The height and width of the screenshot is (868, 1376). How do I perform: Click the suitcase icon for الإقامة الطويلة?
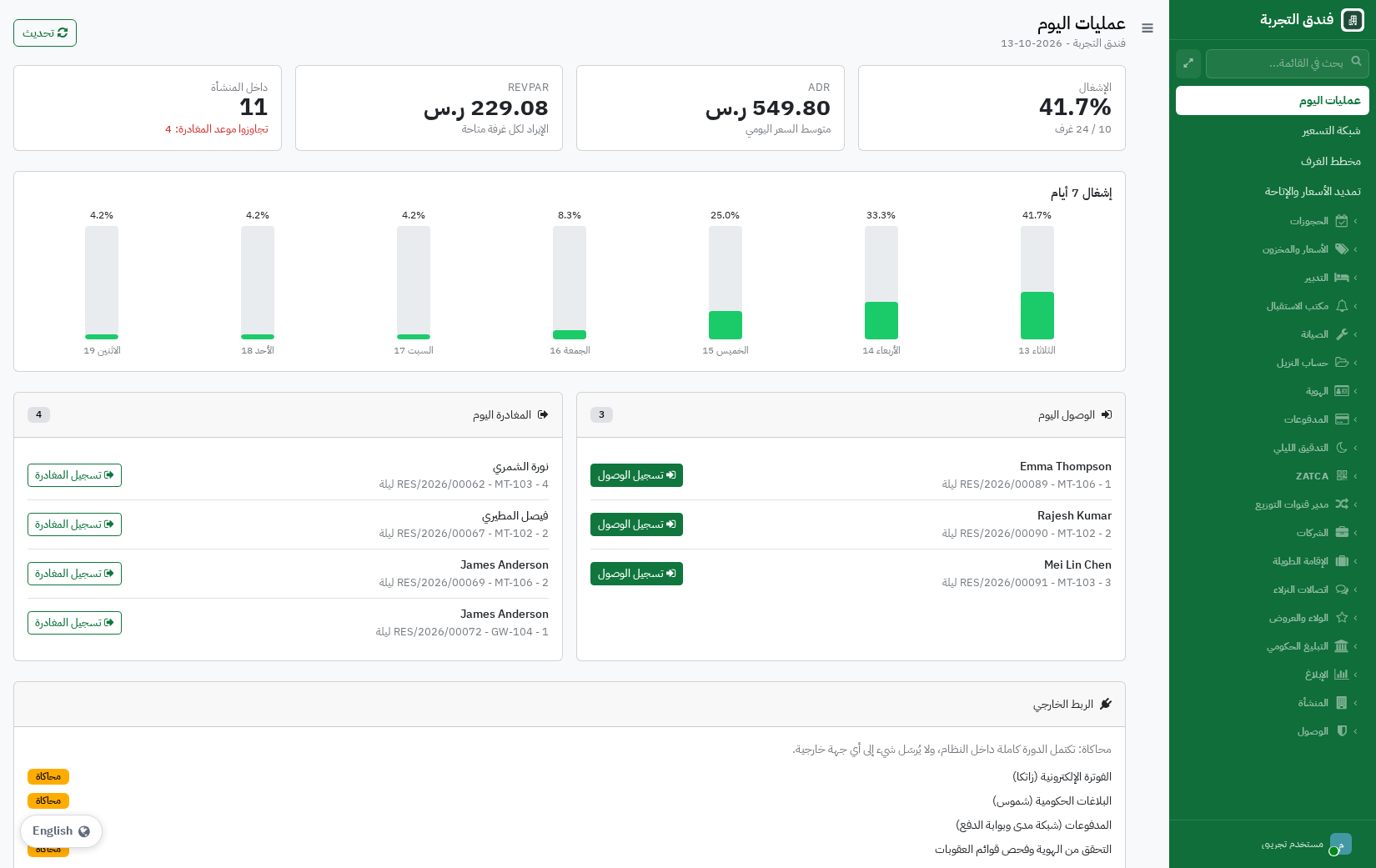tap(1342, 561)
